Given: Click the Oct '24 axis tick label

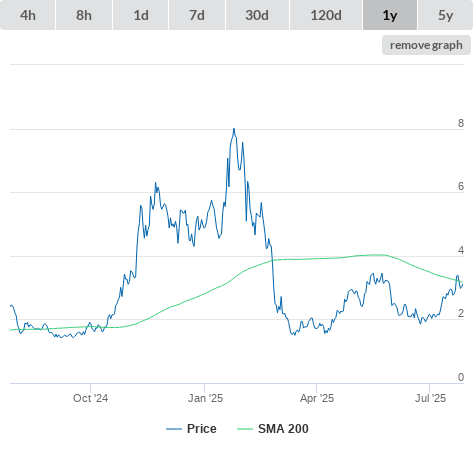Looking at the screenshot, I should [90, 398].
